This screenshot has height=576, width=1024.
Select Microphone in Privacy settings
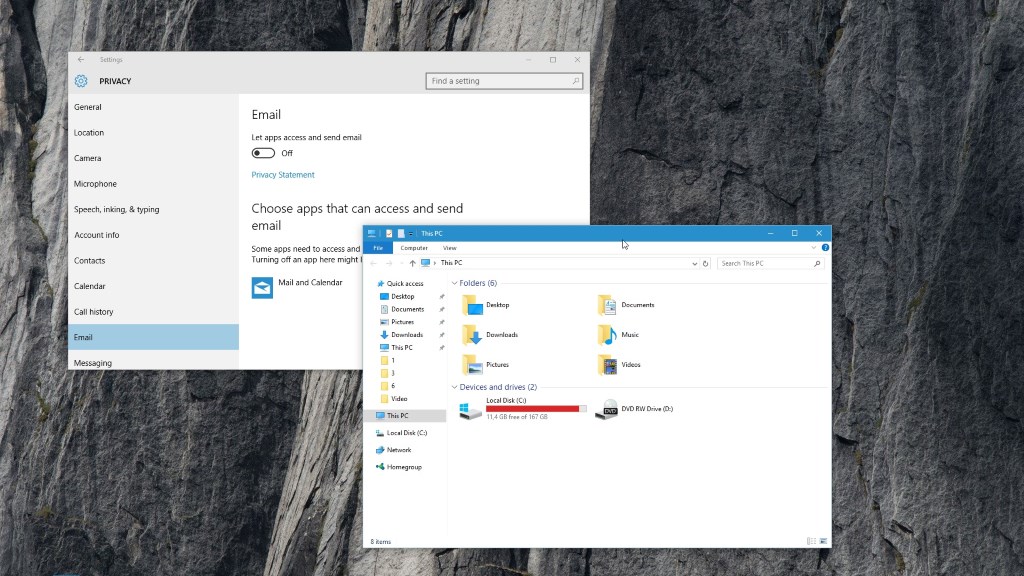pos(153,184)
